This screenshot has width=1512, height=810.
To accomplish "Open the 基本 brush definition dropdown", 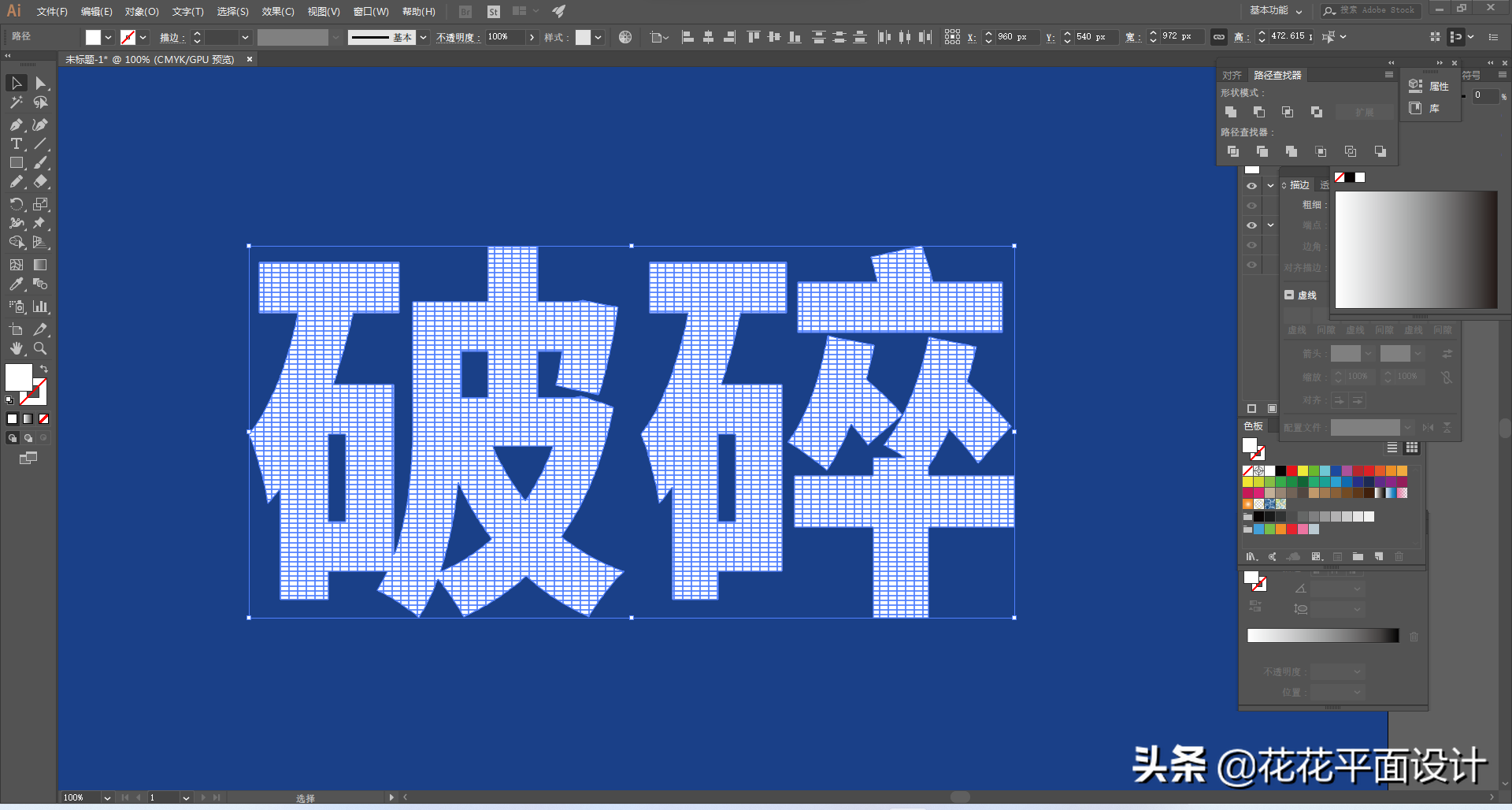I will click(424, 37).
